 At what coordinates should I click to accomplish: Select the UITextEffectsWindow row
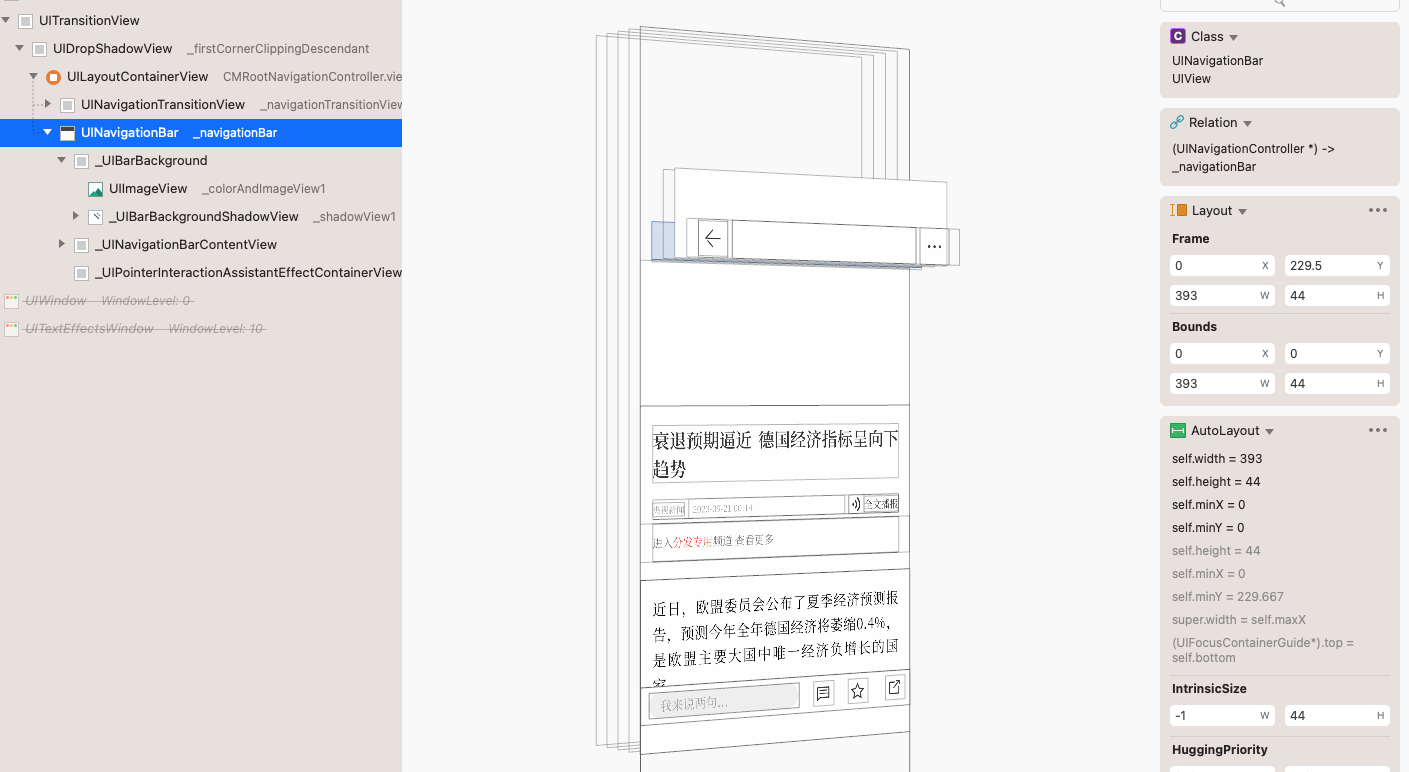coord(201,328)
